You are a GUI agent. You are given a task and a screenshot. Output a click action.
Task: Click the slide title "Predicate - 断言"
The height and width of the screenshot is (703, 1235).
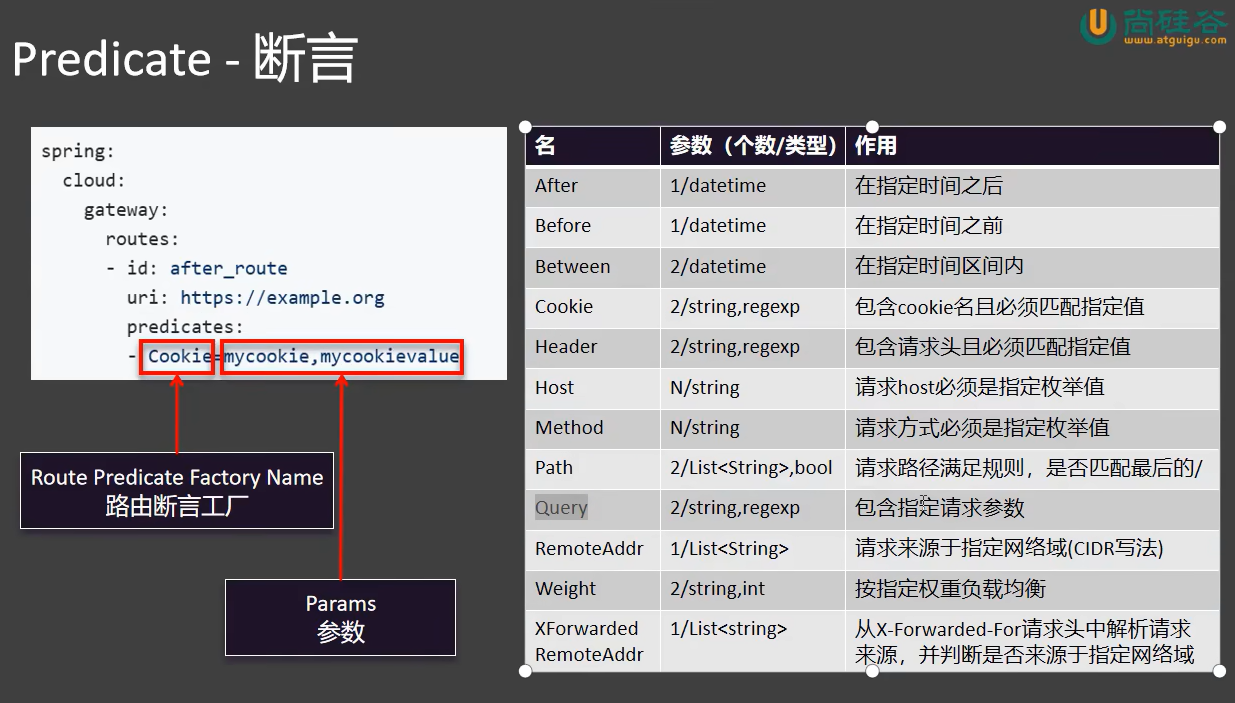183,60
